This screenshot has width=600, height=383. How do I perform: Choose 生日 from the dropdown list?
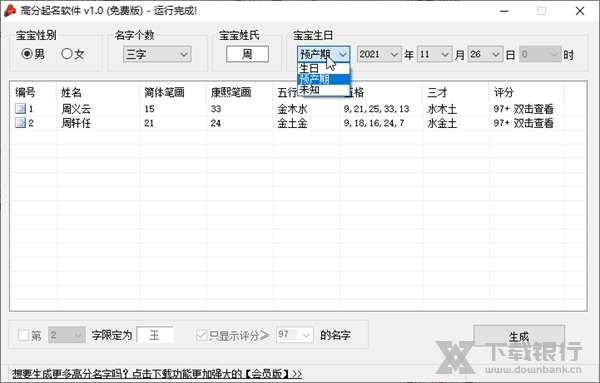(323, 69)
